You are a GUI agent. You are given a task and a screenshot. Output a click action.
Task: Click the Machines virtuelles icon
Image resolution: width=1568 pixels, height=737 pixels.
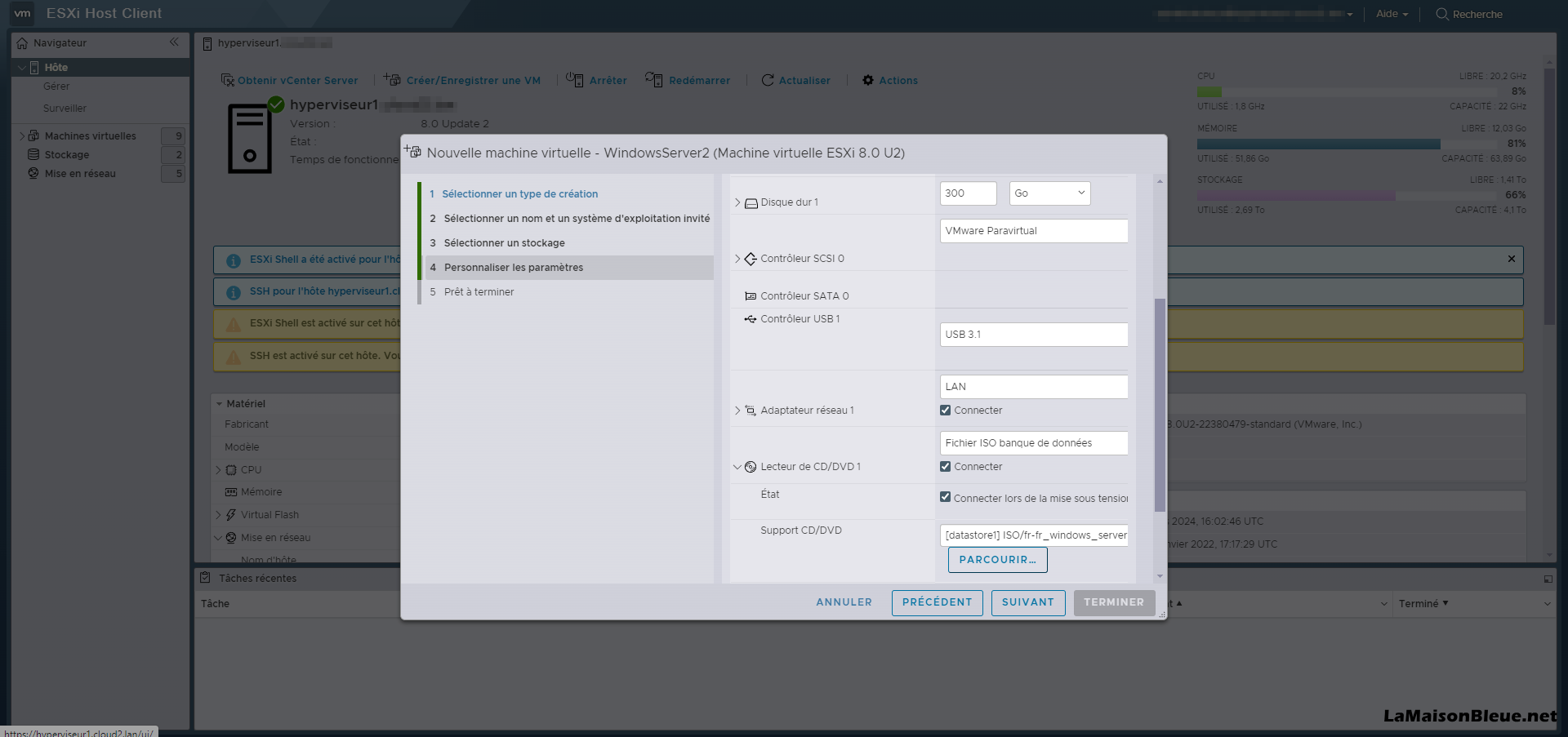33,135
